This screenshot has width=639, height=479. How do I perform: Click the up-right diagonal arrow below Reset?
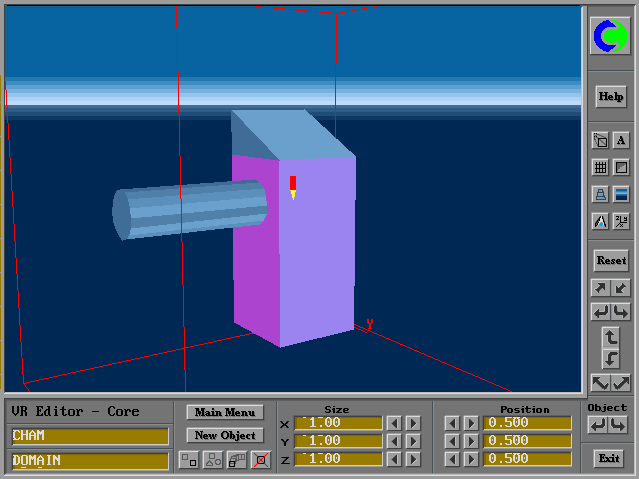point(600,288)
